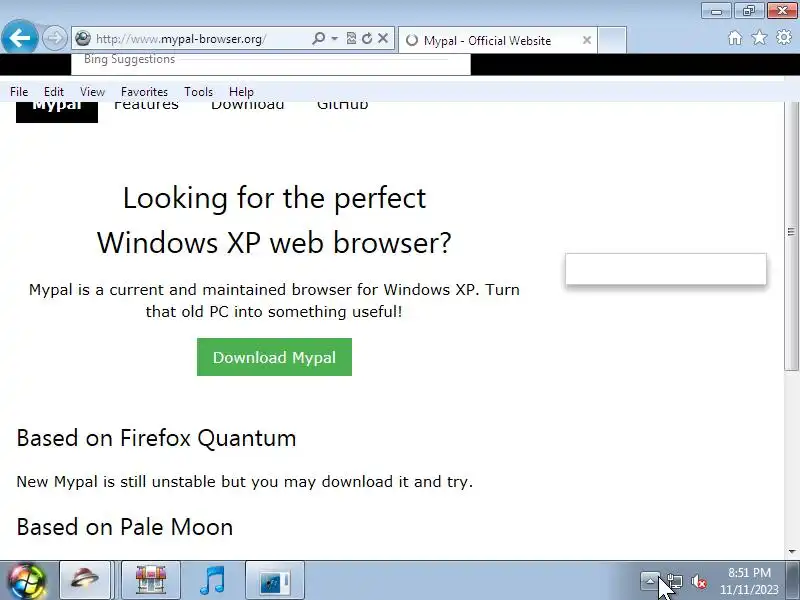Click the search magnifier in address bar

tap(318, 38)
